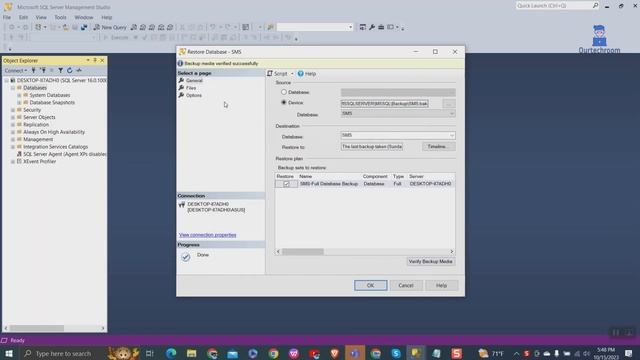The image size is (640, 360).
Task: Select the Files page in Restore dialog
Action: point(191,88)
